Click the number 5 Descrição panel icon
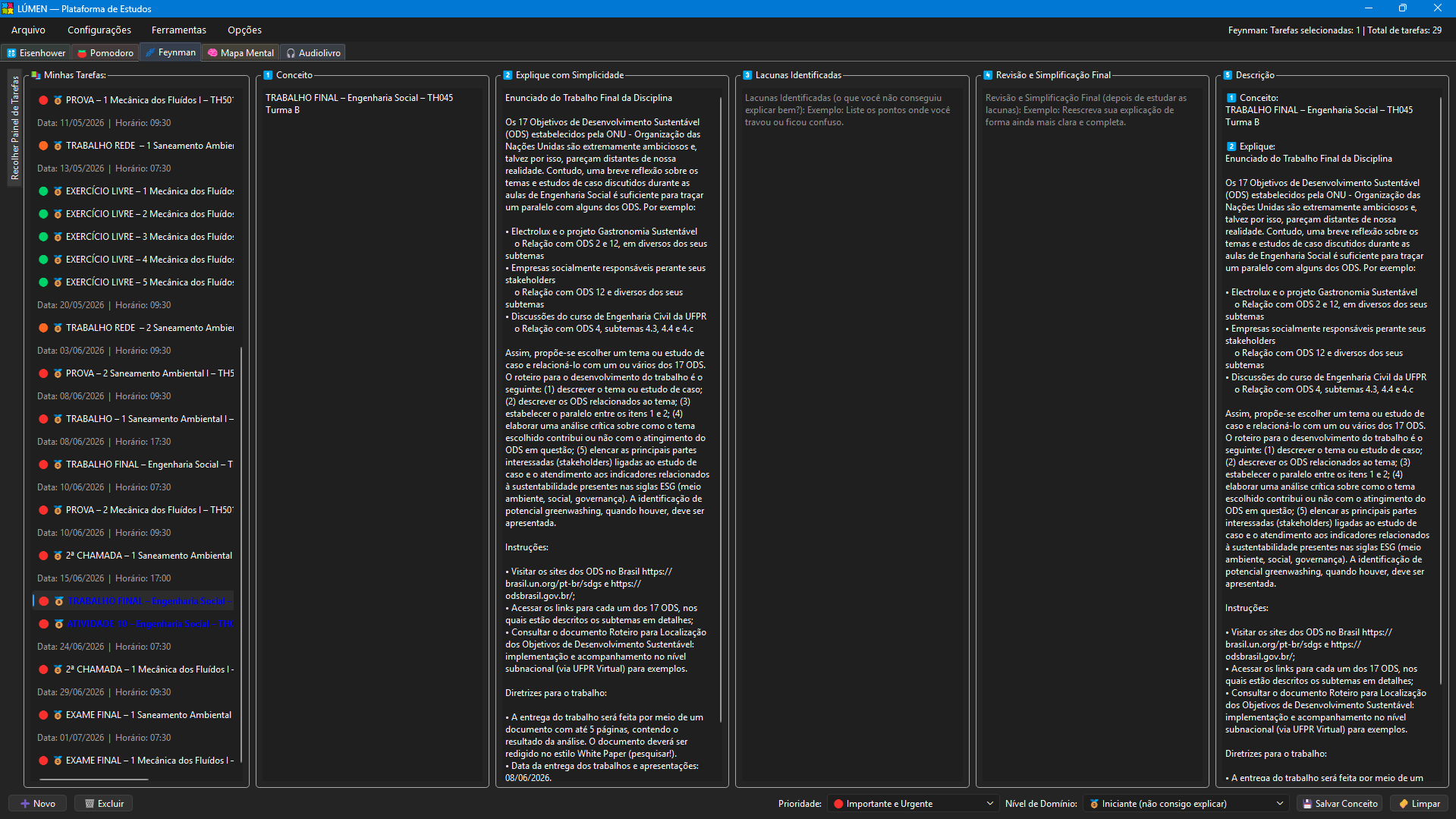Image resolution: width=1456 pixels, height=819 pixels. click(1228, 75)
